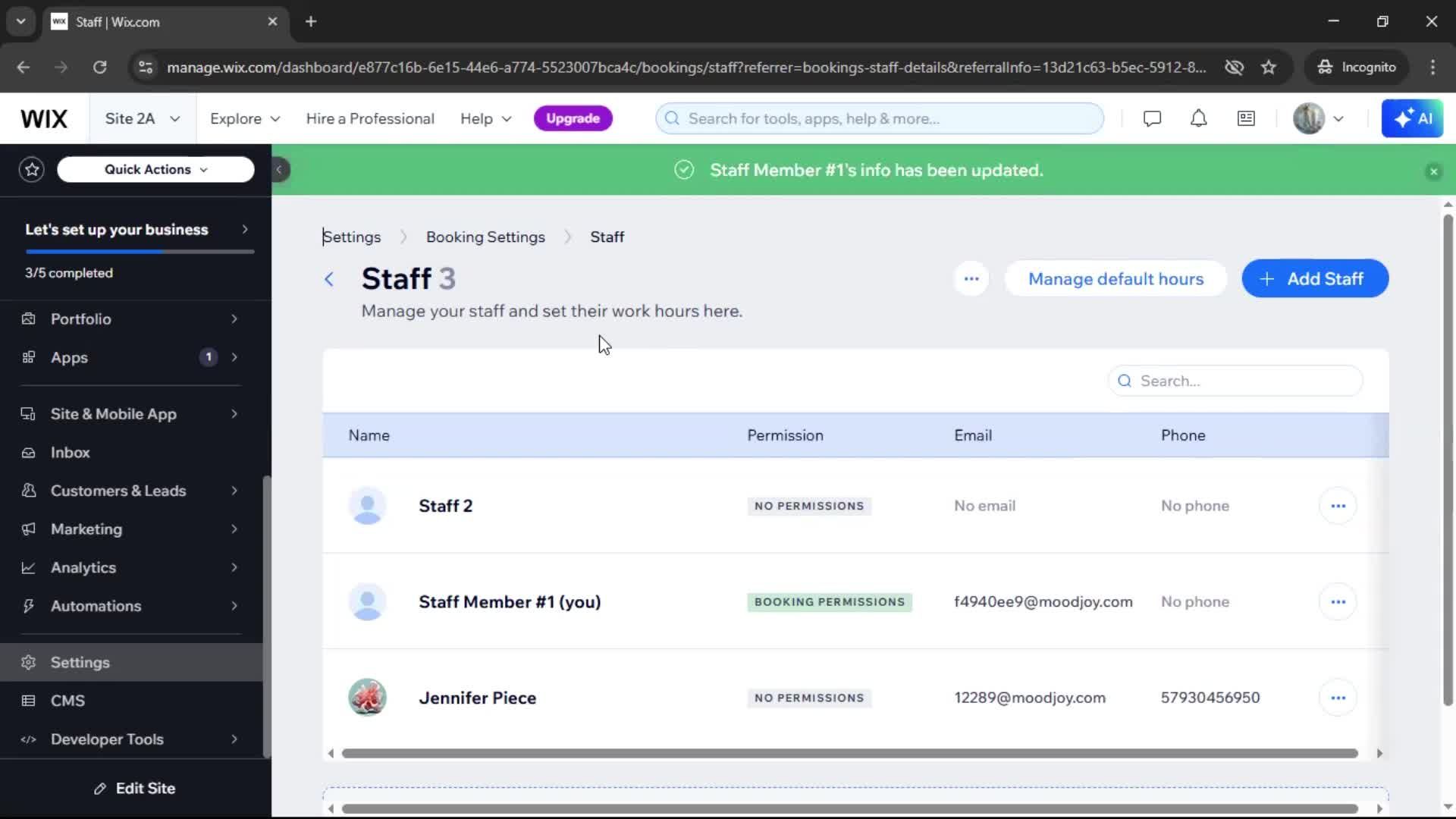
Task: Open the chat messages icon
Action: pyautogui.click(x=1152, y=119)
